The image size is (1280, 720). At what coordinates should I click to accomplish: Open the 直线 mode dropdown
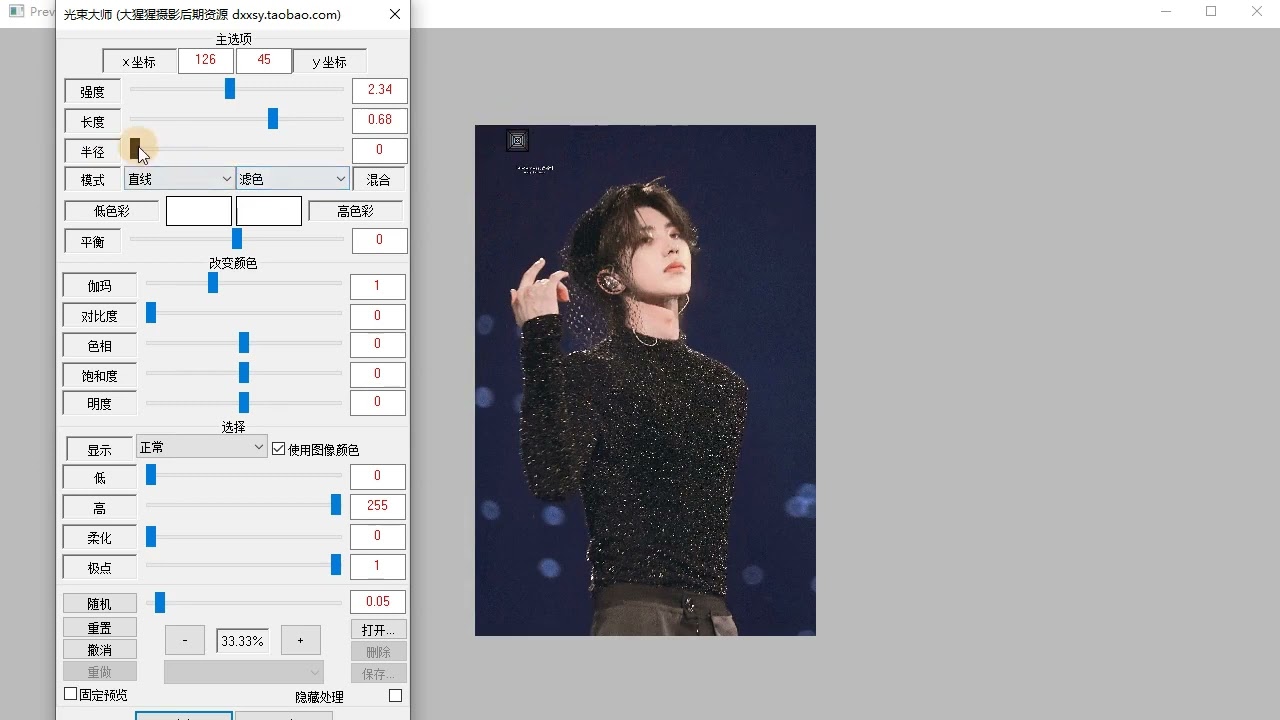pyautogui.click(x=180, y=179)
